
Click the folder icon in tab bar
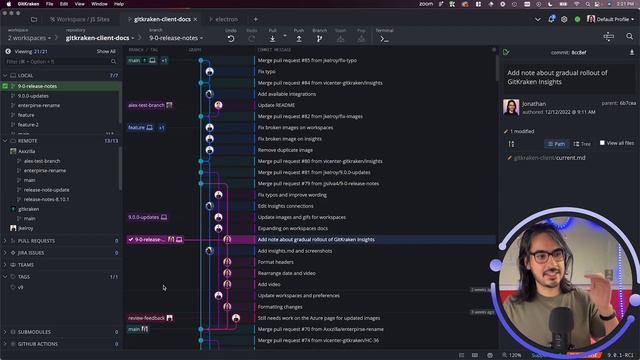(x=34, y=19)
